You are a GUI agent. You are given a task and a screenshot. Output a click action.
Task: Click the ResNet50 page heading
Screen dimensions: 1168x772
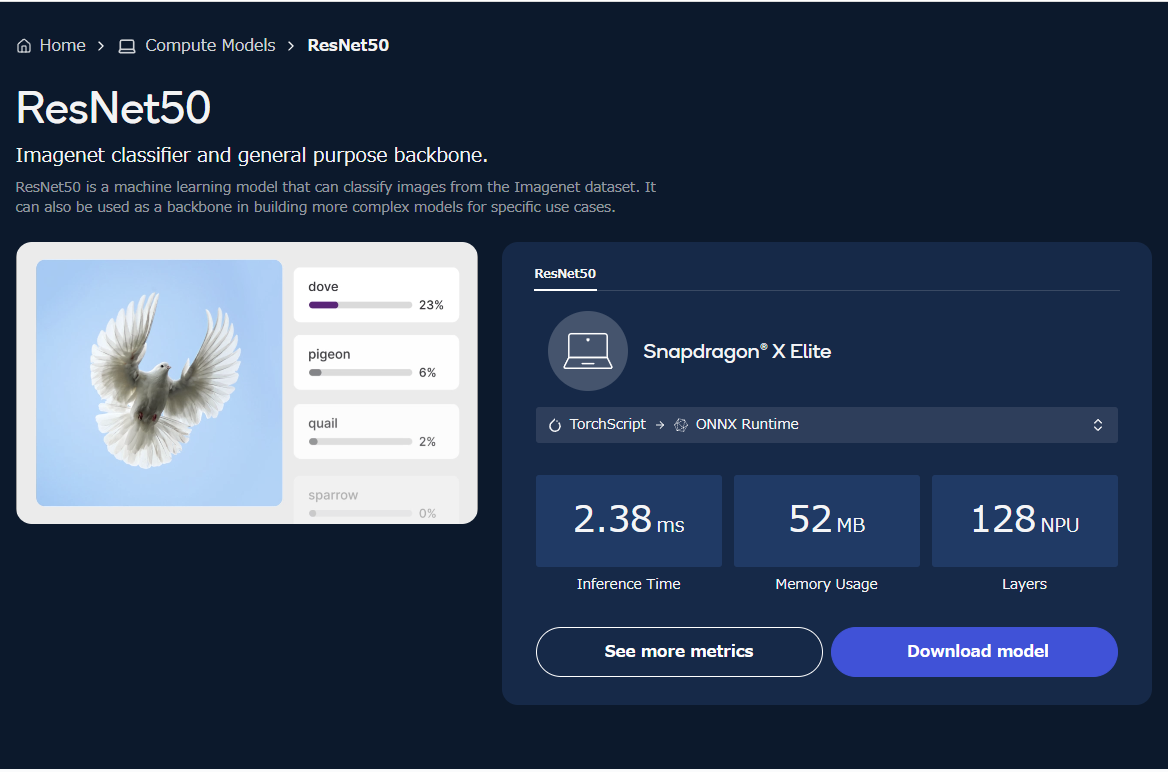click(113, 108)
